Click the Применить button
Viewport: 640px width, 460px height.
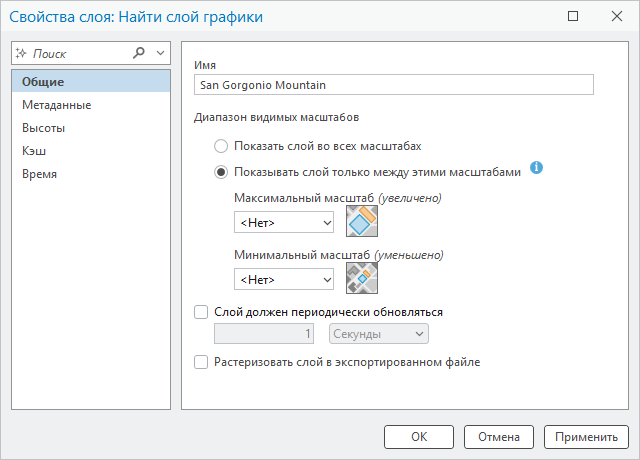click(x=586, y=437)
